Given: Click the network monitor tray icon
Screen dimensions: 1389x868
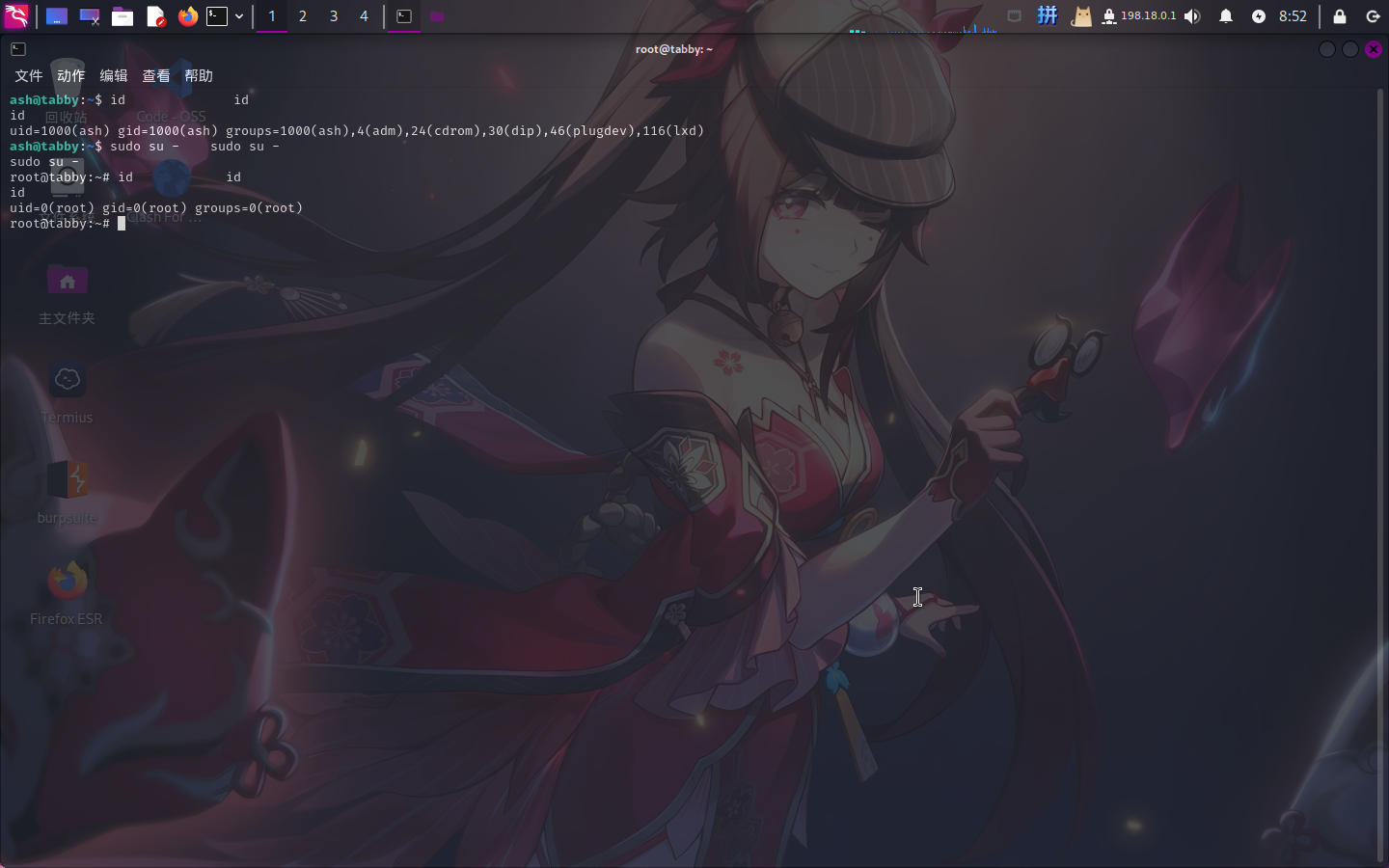Looking at the screenshot, I should [x=1014, y=16].
